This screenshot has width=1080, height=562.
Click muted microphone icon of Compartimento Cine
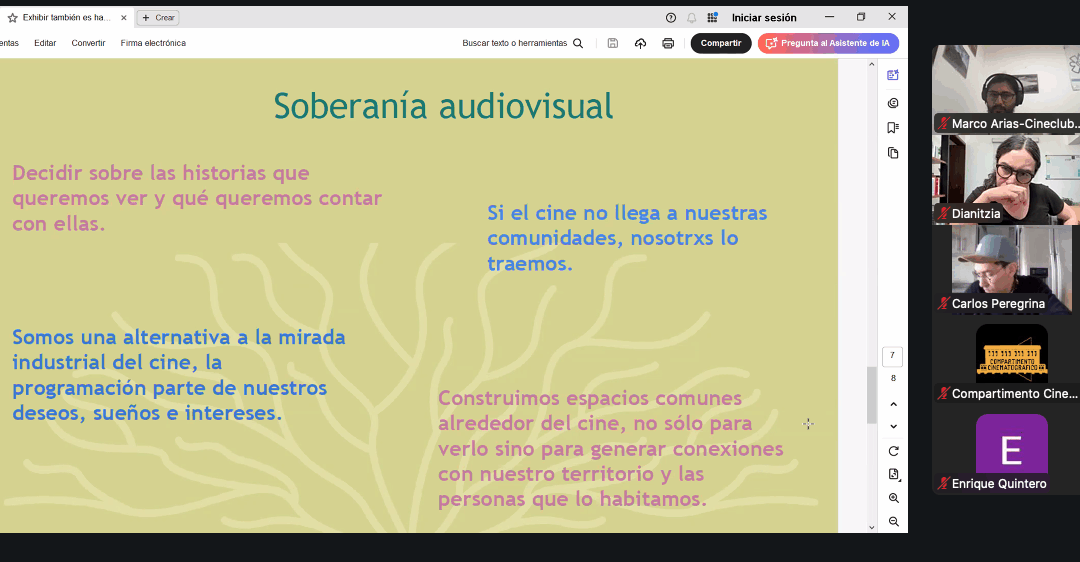(x=944, y=394)
